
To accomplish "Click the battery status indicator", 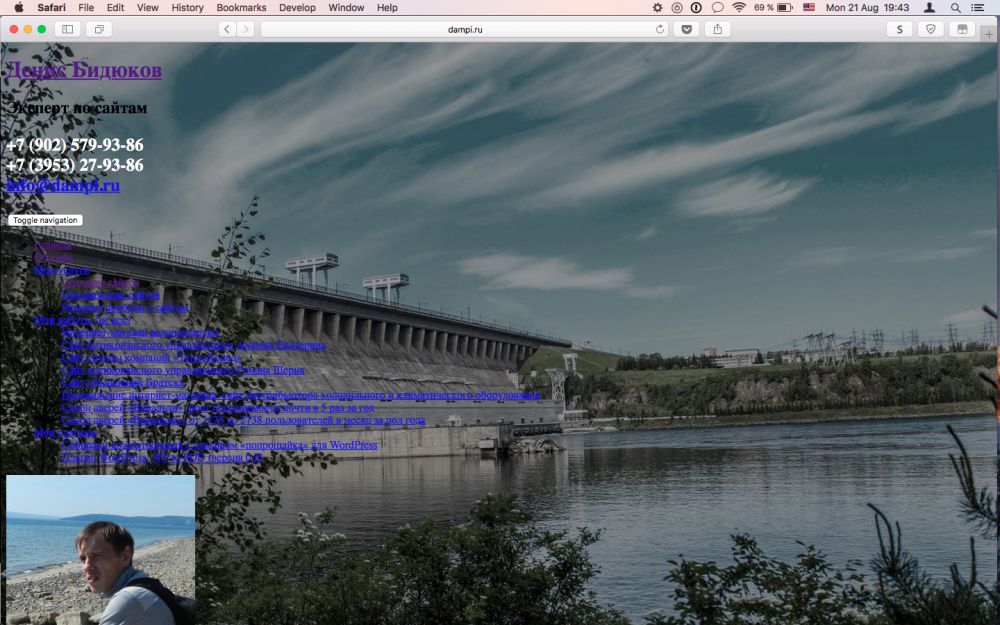I will (773, 8).
